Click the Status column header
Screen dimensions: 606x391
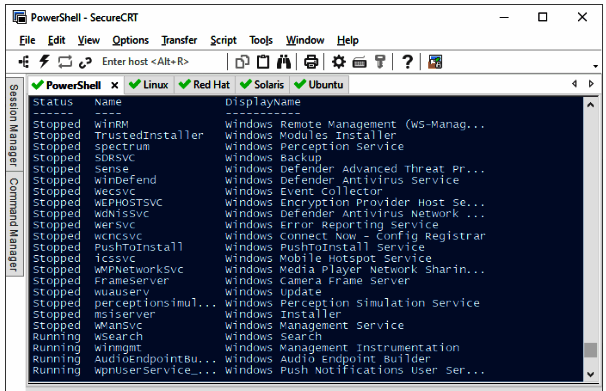(53, 102)
